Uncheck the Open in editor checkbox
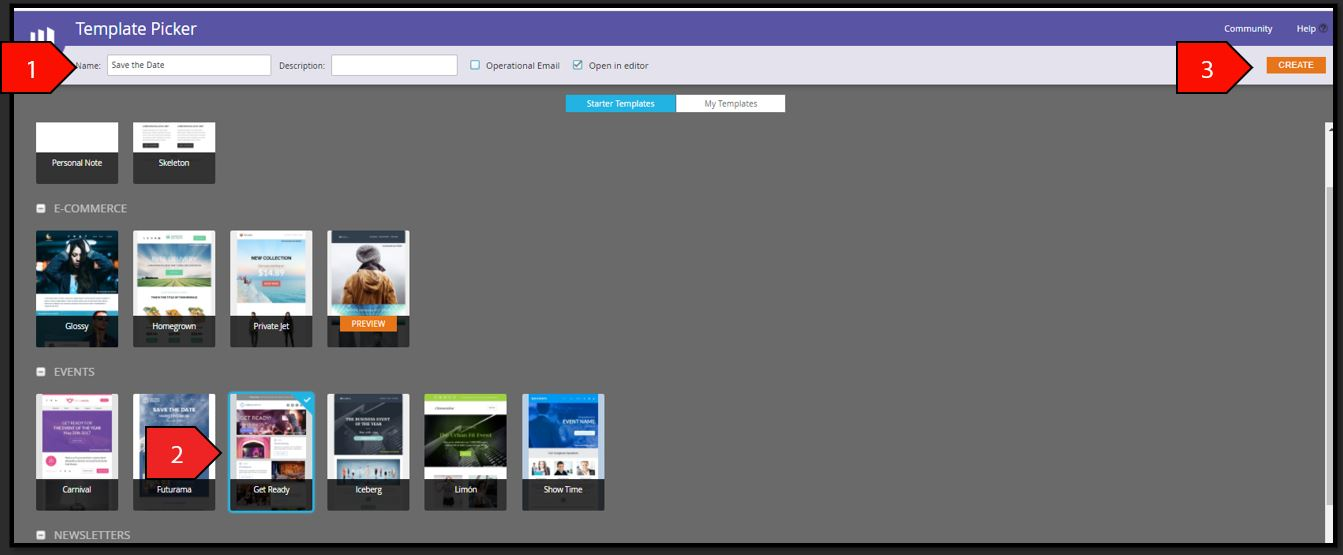Image resolution: width=1343 pixels, height=555 pixels. pos(578,65)
